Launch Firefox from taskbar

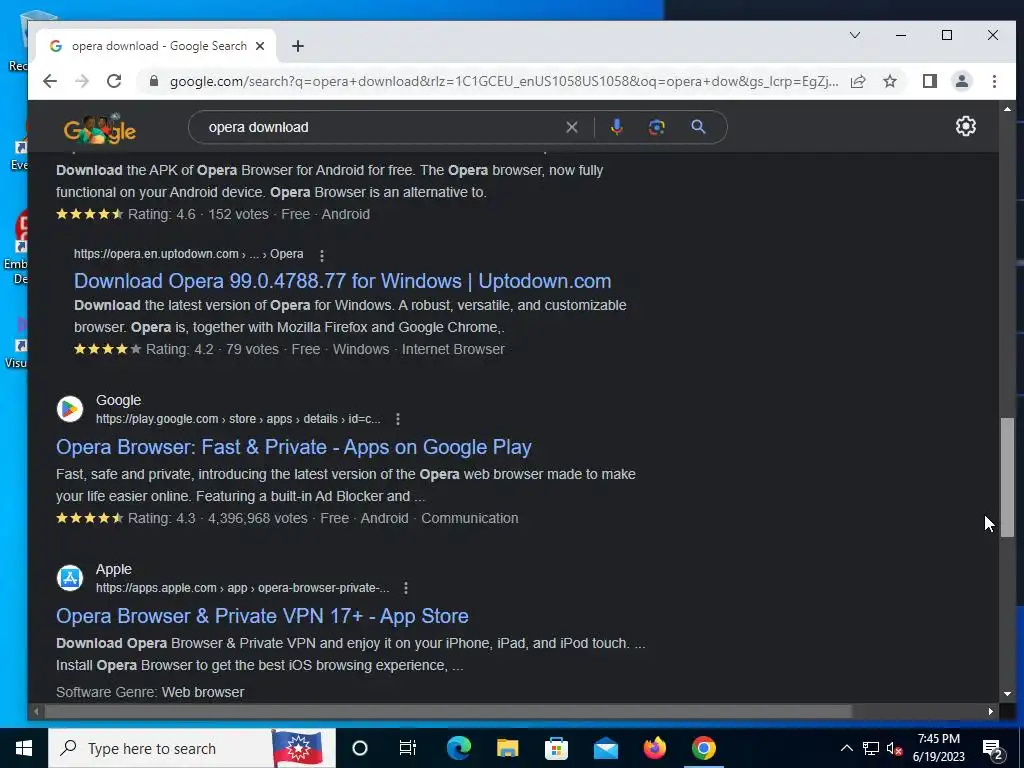[x=654, y=748]
